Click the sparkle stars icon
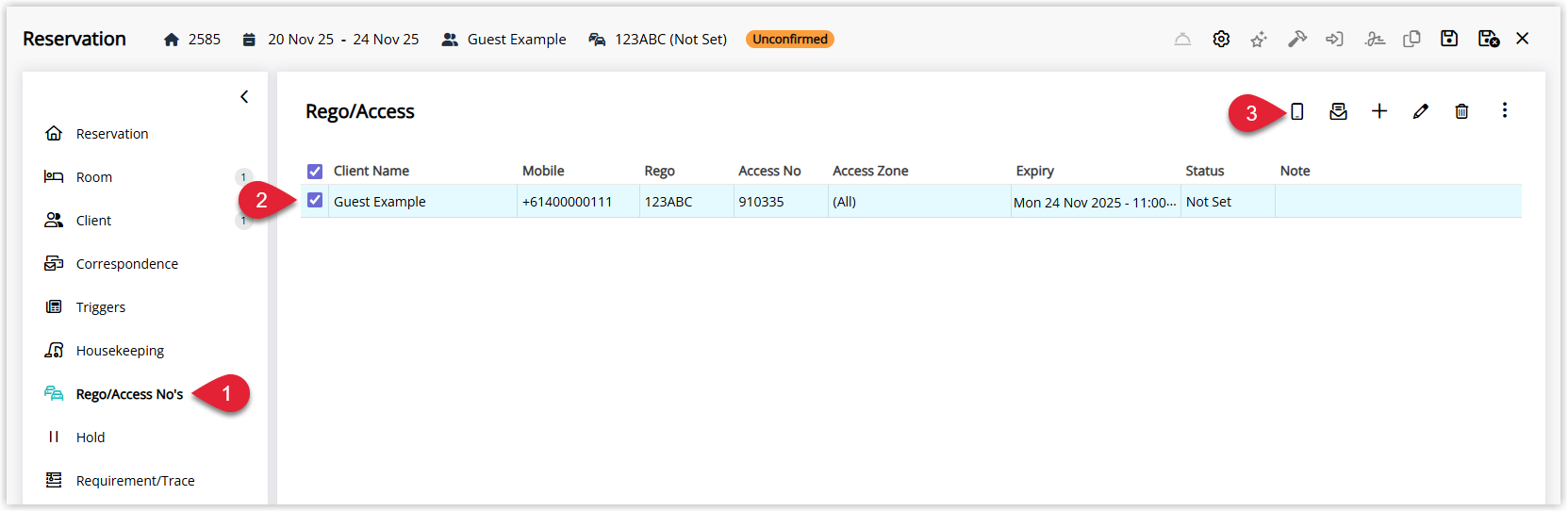This screenshot has height=512, width=1568. point(1259,39)
